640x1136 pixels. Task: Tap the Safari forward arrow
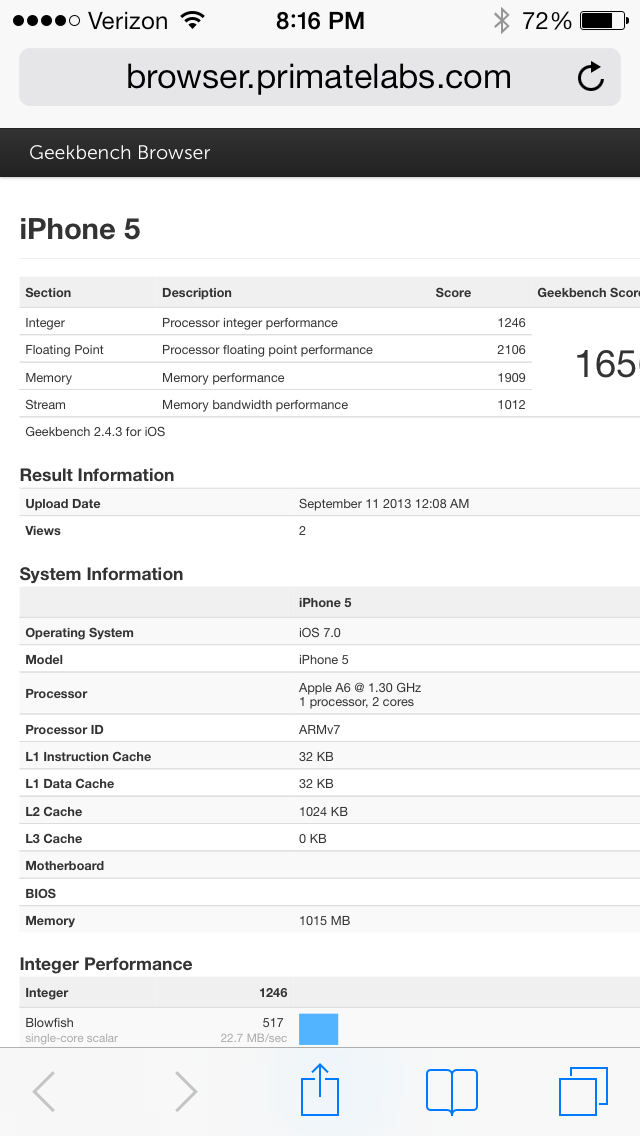(186, 1091)
